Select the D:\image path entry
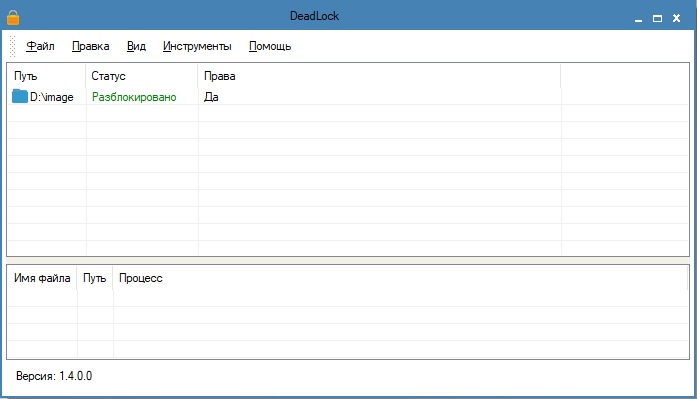697x399 pixels. coord(52,97)
